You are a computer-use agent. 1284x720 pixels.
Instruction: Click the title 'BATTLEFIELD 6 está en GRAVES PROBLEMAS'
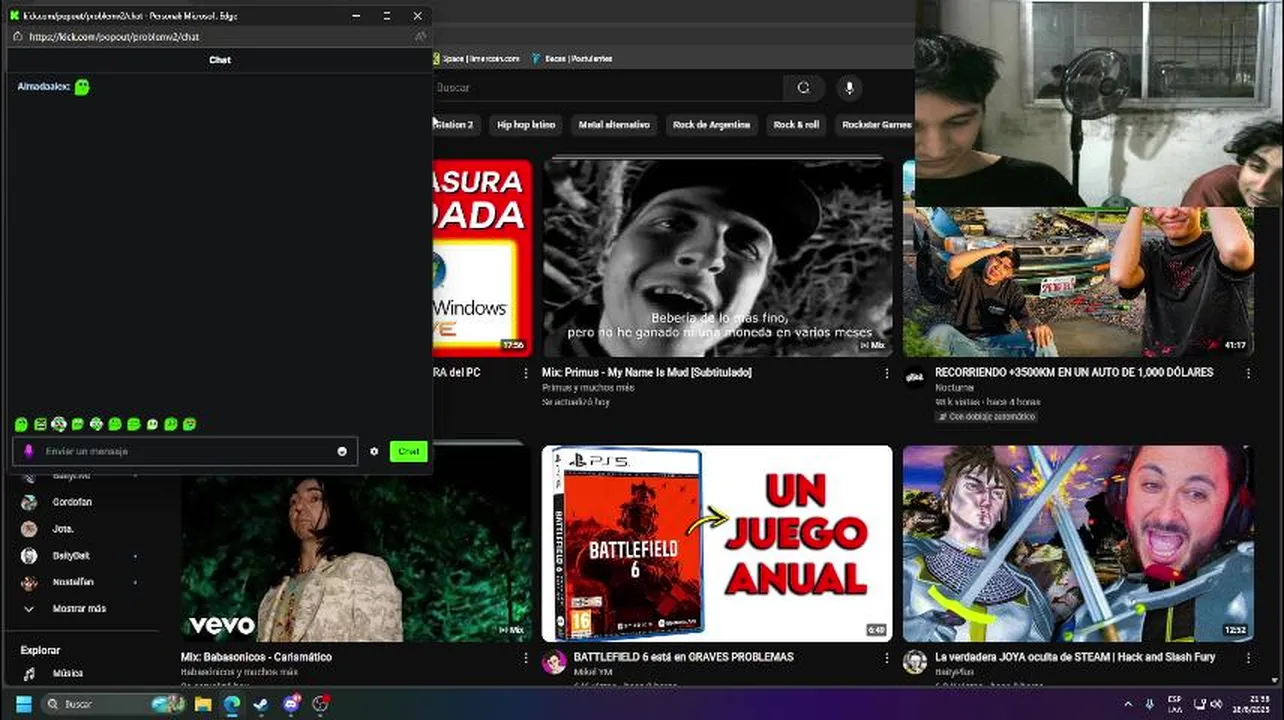[x=683, y=657]
